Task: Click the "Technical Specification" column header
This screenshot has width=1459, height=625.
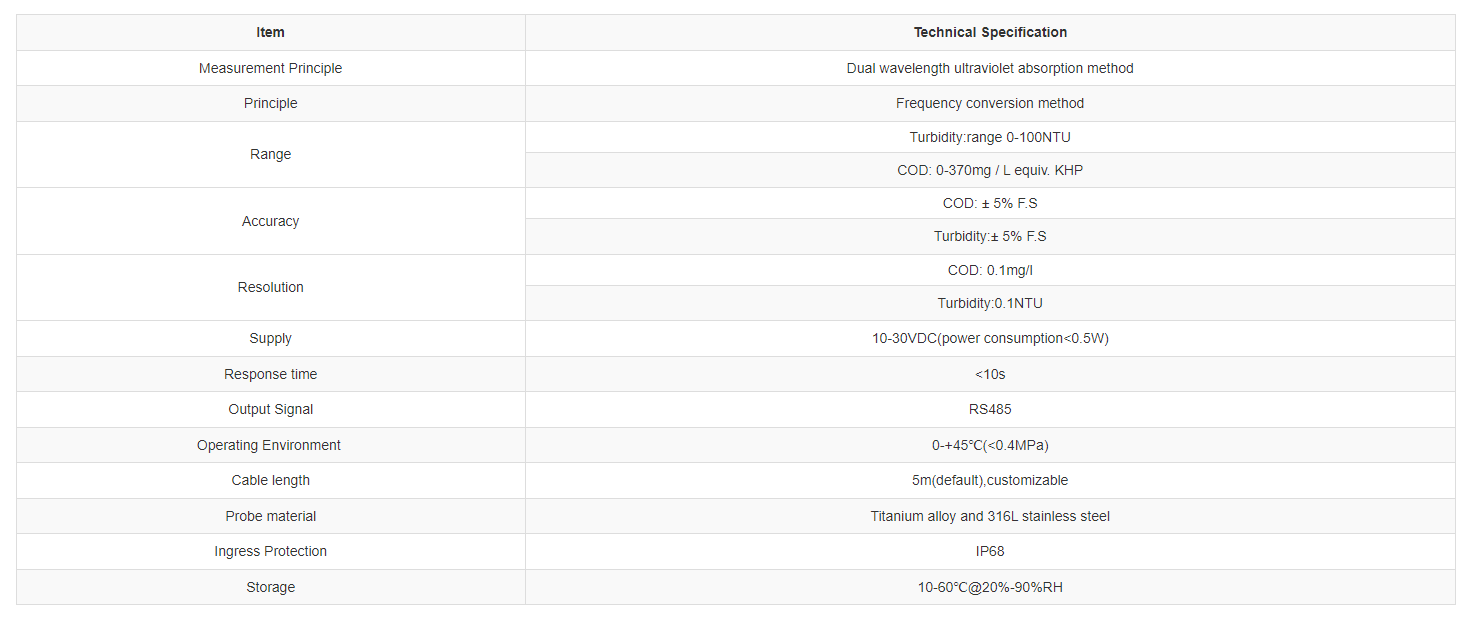Action: 990,32
